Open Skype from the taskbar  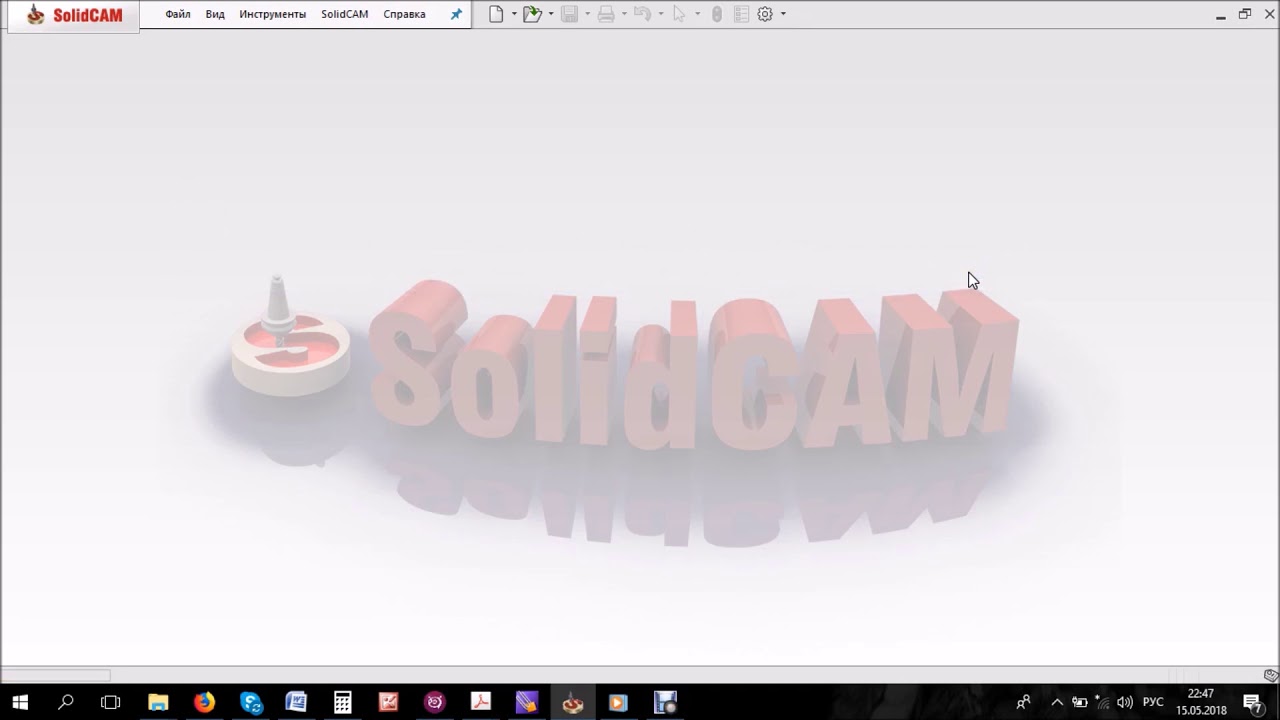(x=250, y=702)
